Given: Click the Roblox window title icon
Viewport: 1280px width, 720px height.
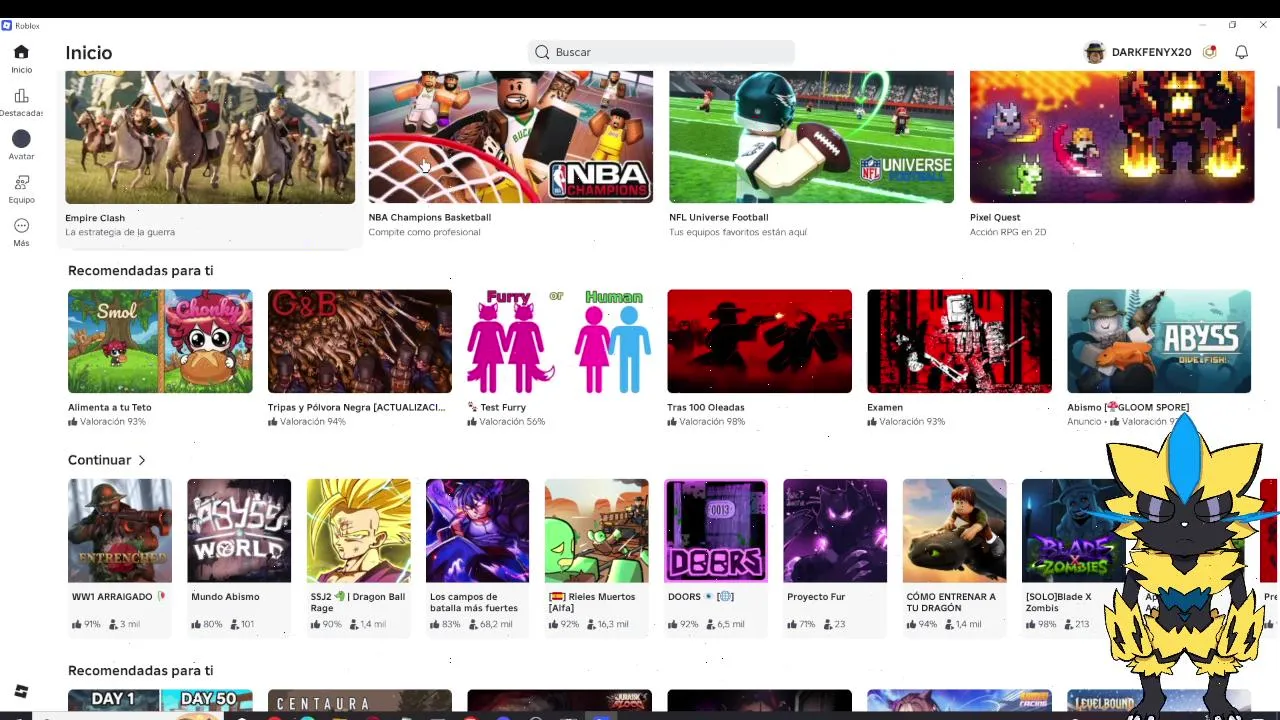Looking at the screenshot, I should pyautogui.click(x=7, y=25).
